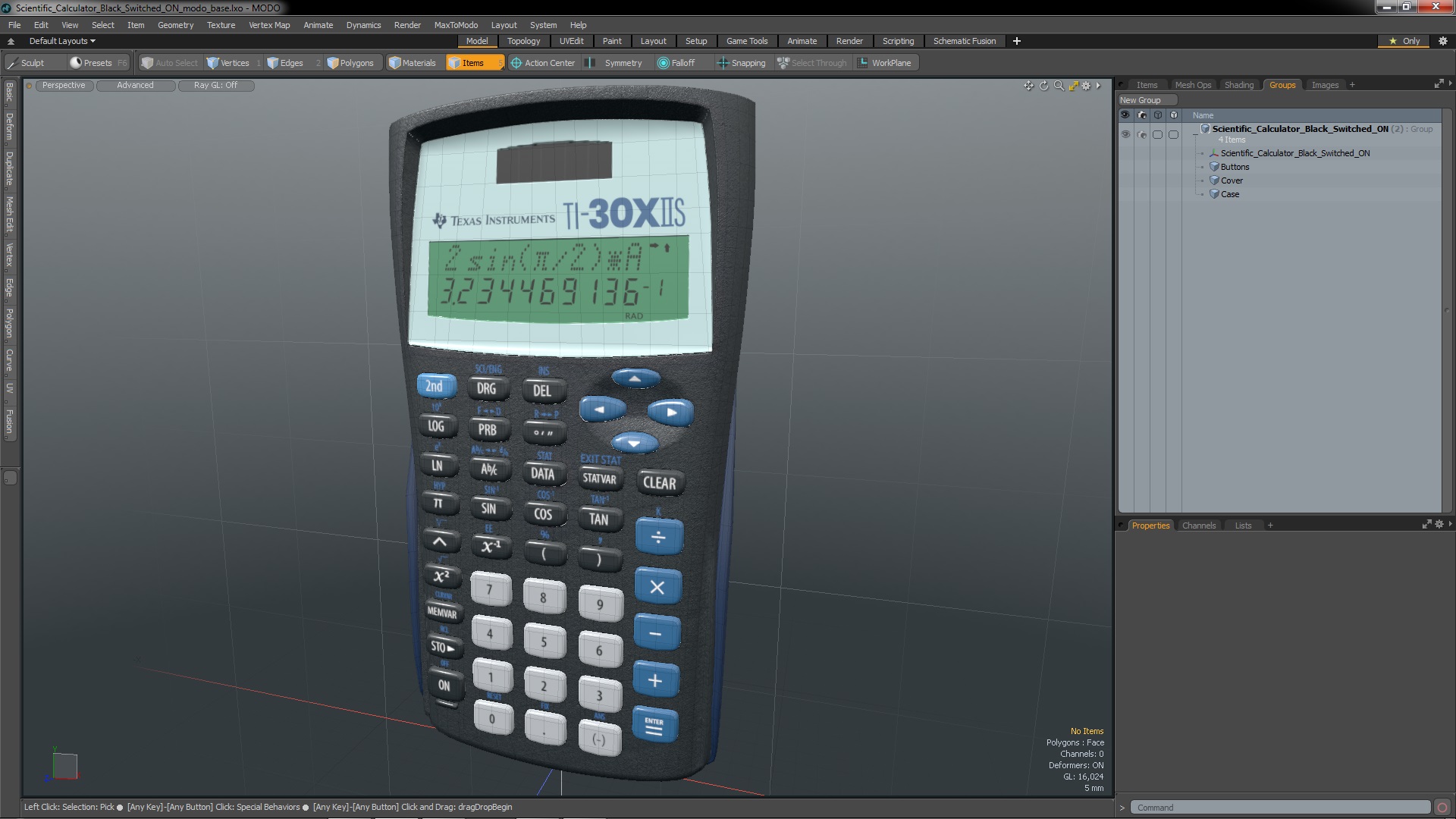Toggle Select Through mode
Image resolution: width=1456 pixels, height=819 pixels.
coord(812,63)
